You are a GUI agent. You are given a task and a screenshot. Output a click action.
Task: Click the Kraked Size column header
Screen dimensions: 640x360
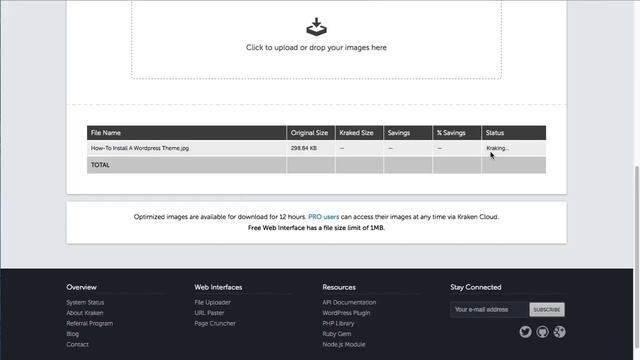(x=359, y=133)
